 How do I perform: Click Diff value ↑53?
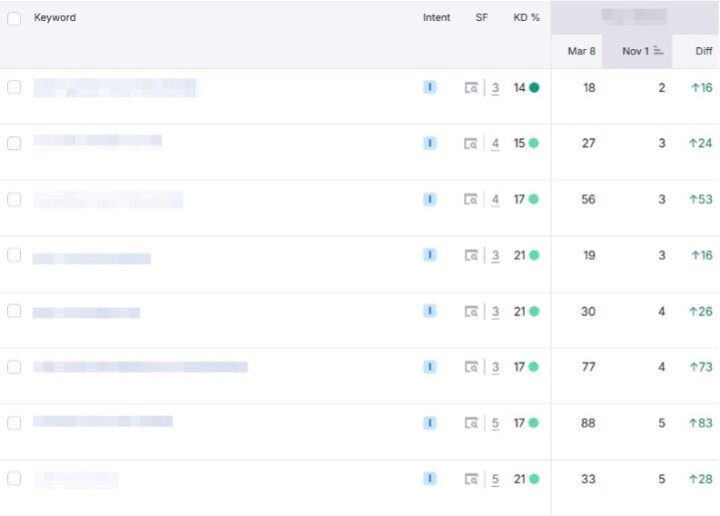[701, 199]
